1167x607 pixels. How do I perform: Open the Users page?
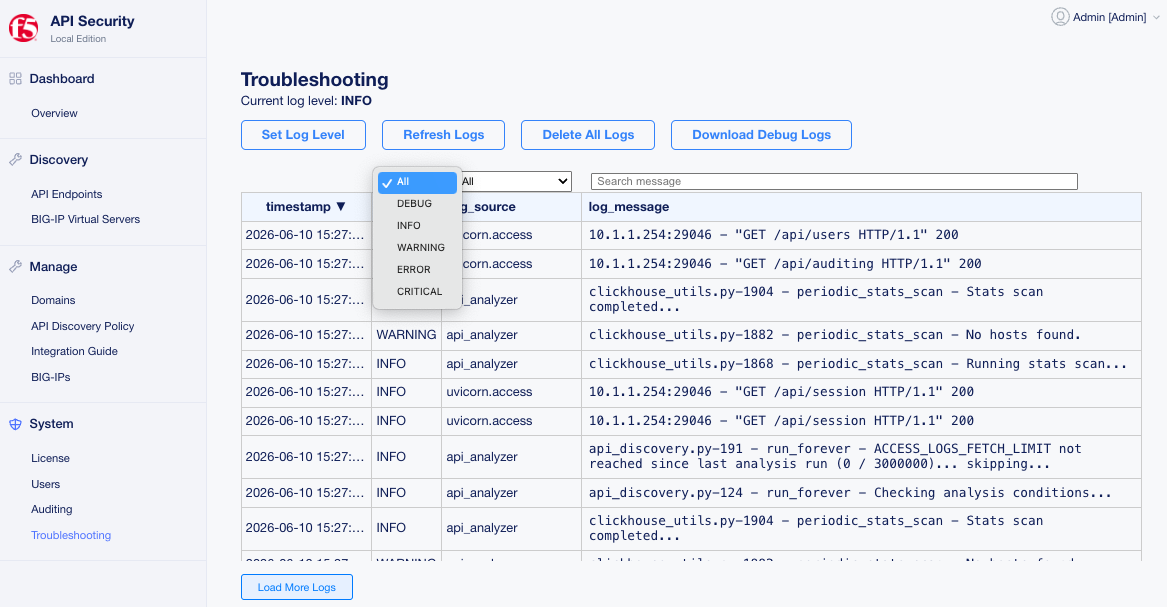coord(45,484)
